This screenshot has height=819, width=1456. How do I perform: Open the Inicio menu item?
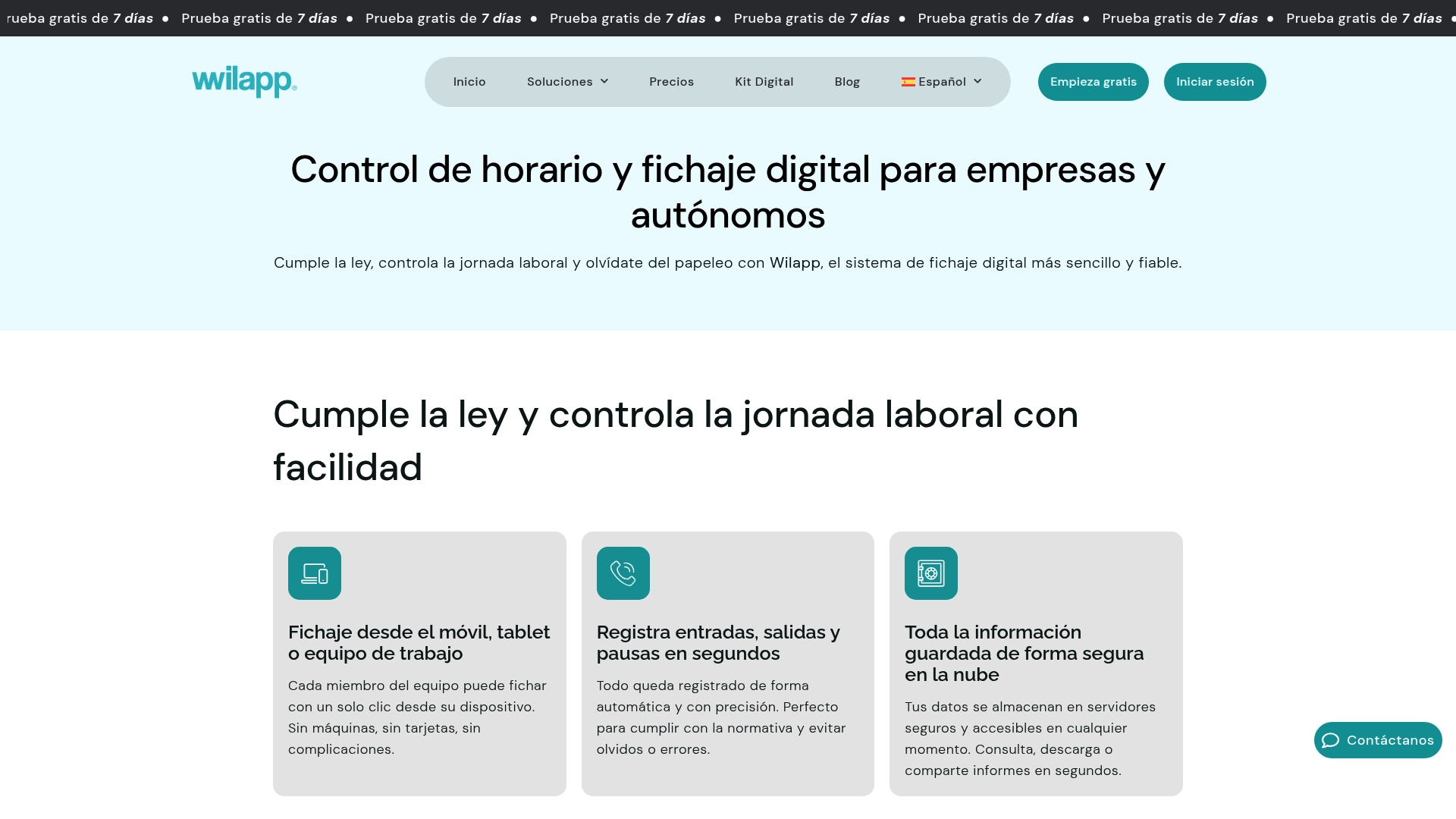[469, 82]
